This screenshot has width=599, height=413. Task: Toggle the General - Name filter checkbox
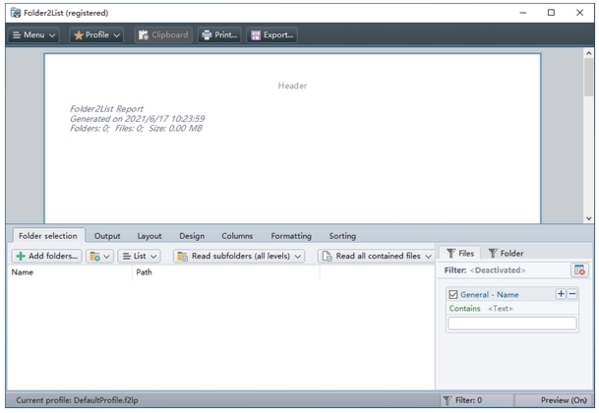(453, 295)
